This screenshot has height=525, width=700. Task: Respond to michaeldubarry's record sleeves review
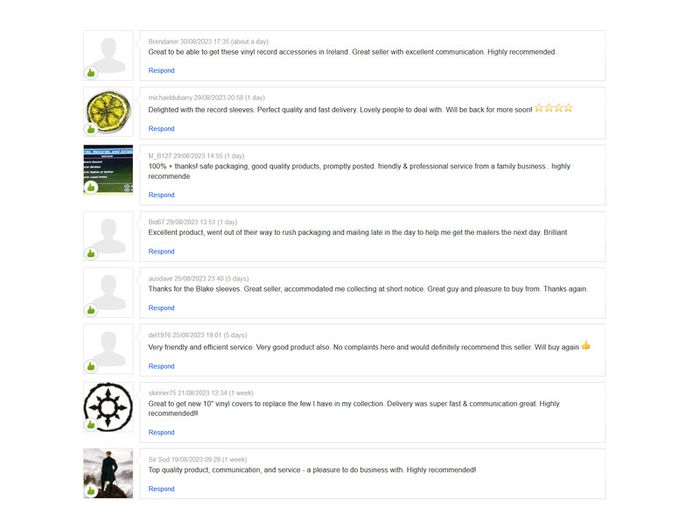tap(161, 129)
